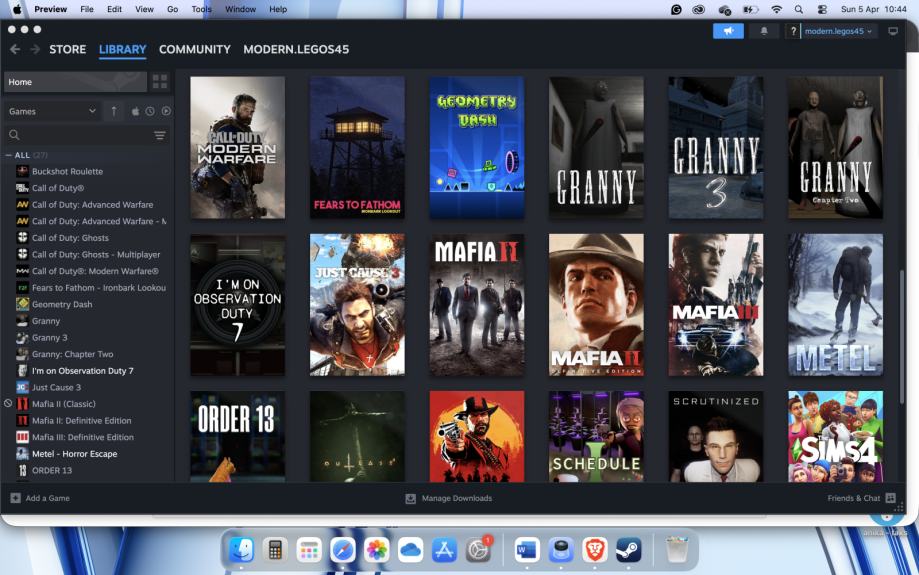Open the STORE tab

coord(67,49)
